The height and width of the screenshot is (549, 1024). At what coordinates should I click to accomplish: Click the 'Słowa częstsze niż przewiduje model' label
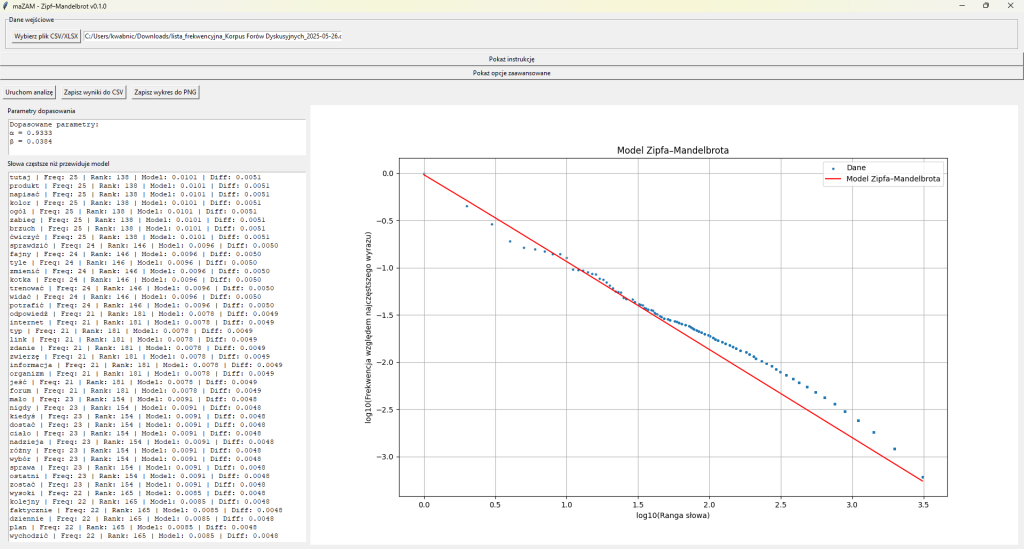tap(58, 164)
